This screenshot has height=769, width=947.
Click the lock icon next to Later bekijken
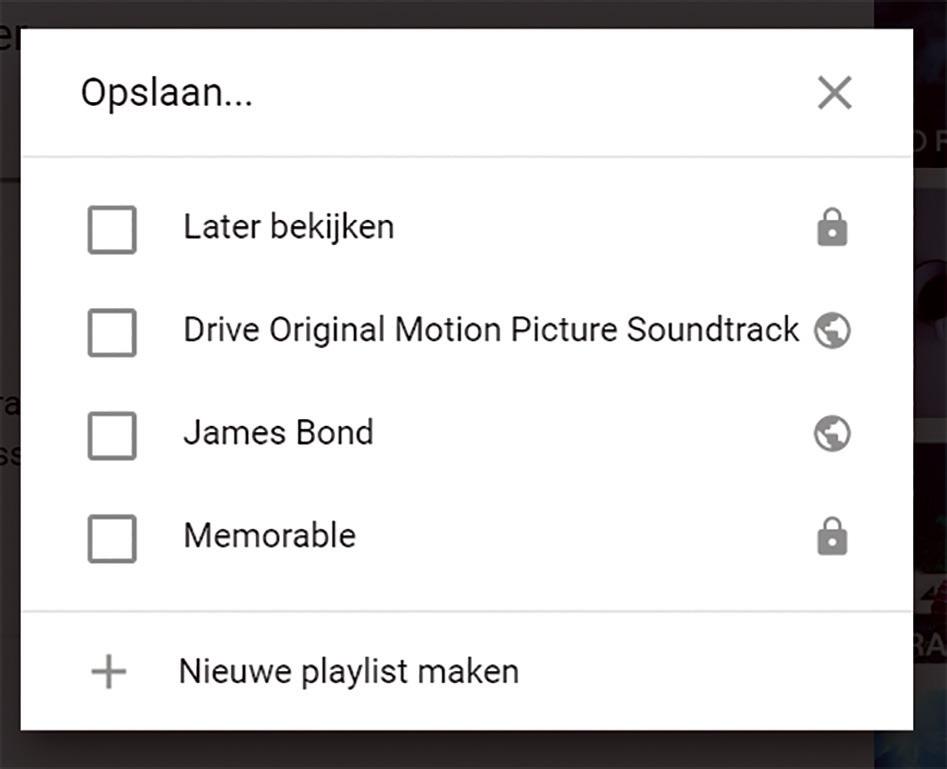[832, 227]
